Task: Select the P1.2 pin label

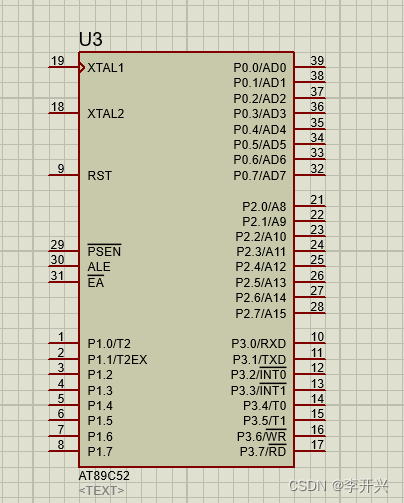Action: (x=100, y=375)
